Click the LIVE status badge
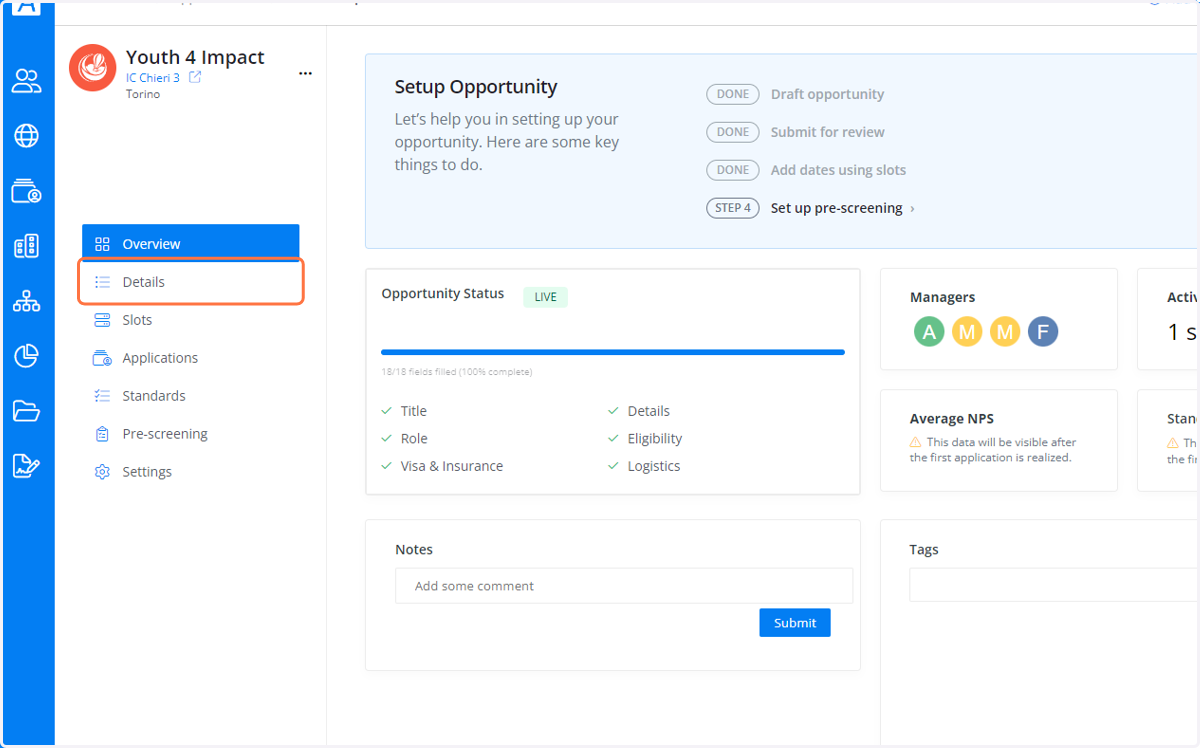Screen dimensions: 1200x748 pyautogui.click(x=545, y=297)
